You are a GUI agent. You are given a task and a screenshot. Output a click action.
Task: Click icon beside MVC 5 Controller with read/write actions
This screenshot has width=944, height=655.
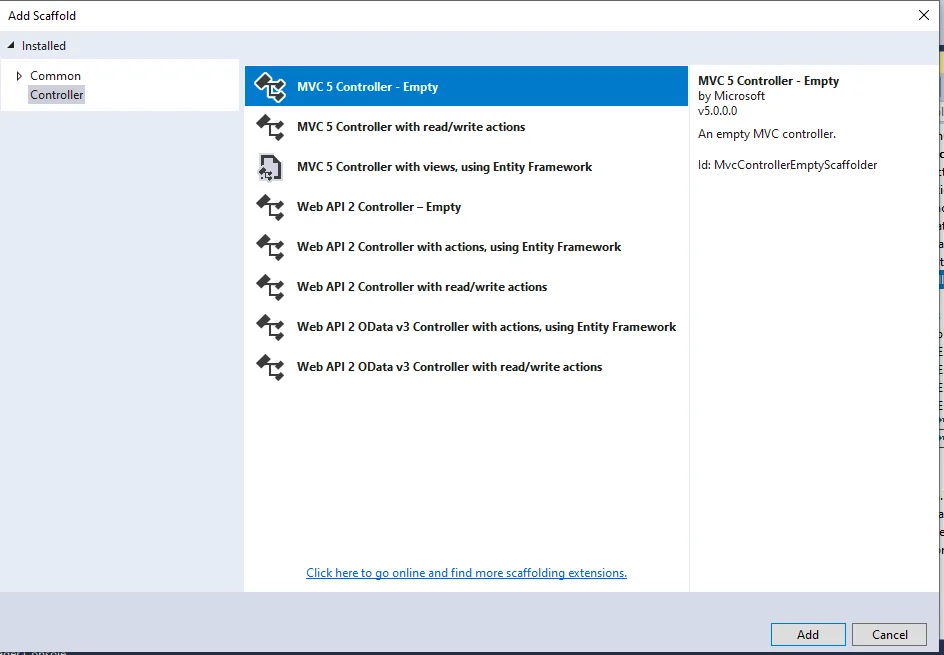click(x=270, y=127)
